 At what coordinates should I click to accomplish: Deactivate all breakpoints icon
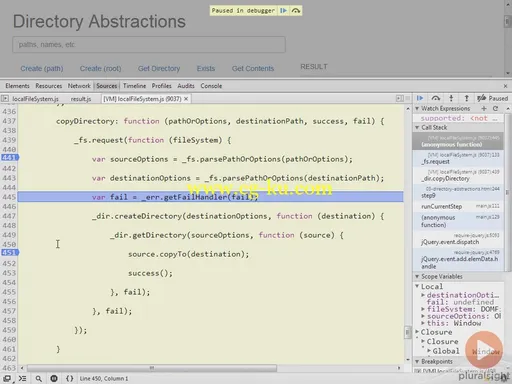pos(481,98)
